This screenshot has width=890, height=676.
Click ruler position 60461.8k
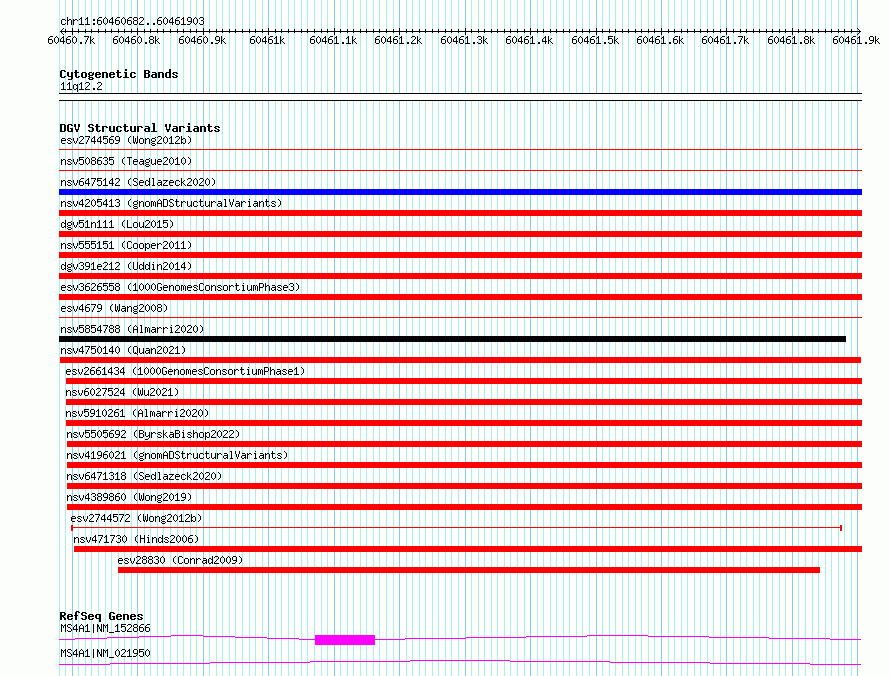point(791,40)
